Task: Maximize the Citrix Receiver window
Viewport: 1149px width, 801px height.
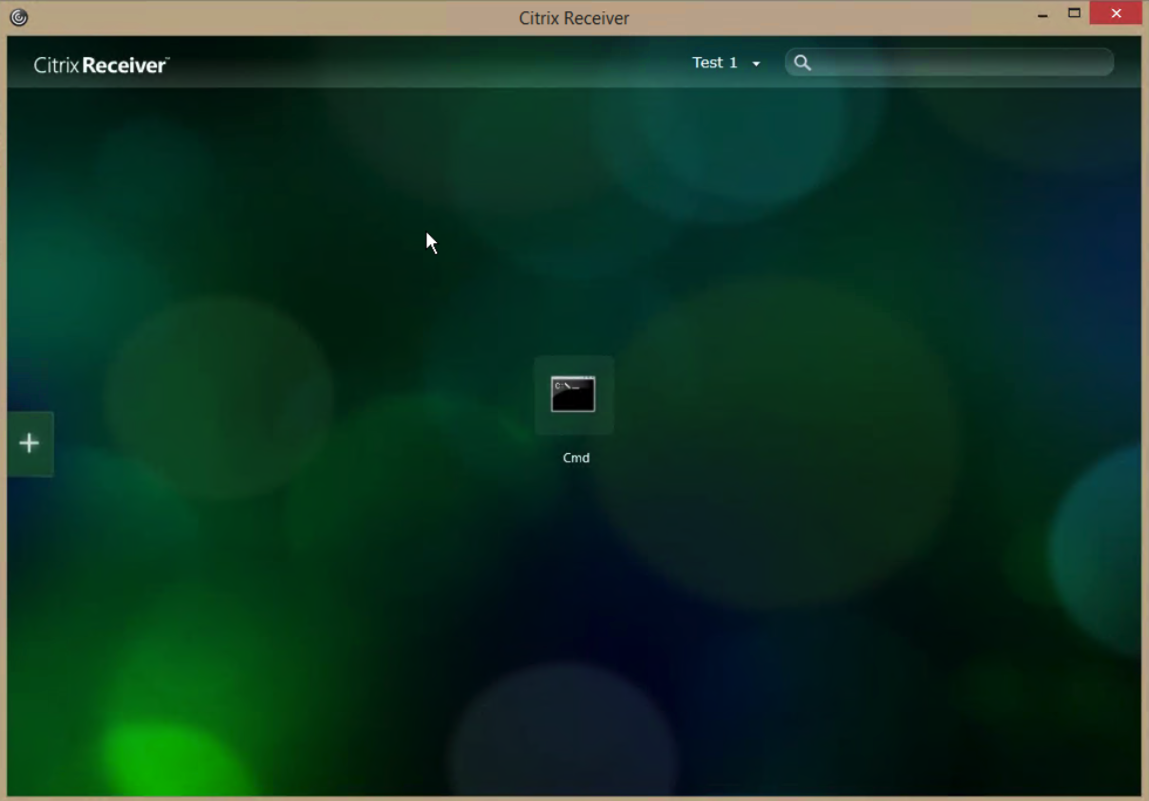Action: pos(1074,13)
